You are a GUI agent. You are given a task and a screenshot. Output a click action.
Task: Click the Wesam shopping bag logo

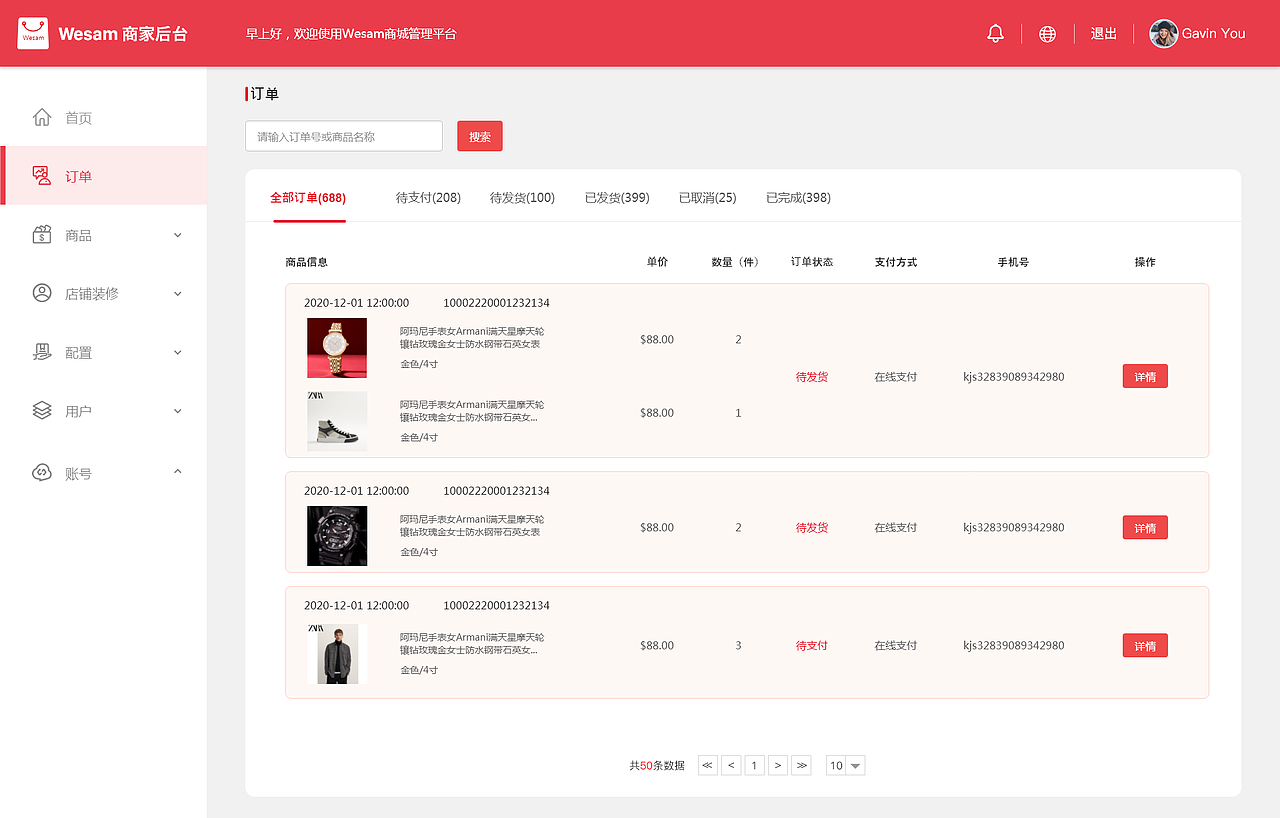coord(33,32)
